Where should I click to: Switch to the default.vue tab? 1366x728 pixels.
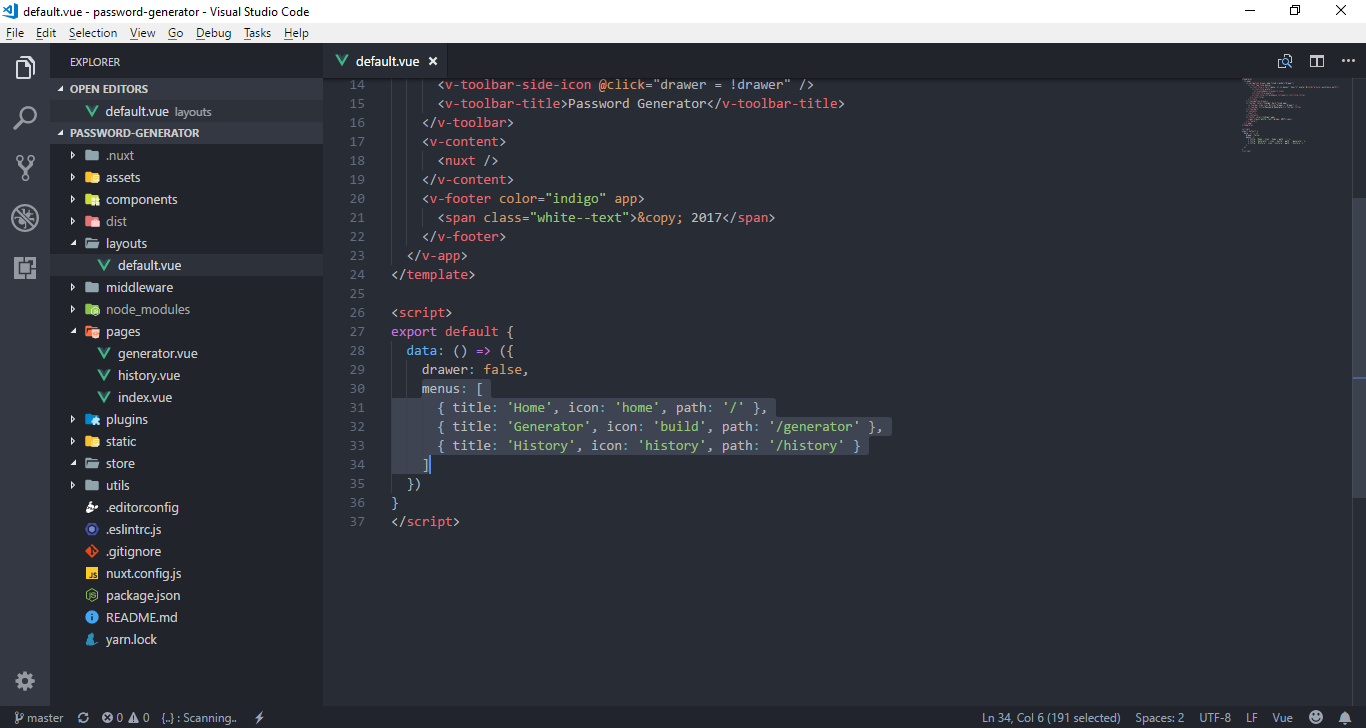click(387, 61)
